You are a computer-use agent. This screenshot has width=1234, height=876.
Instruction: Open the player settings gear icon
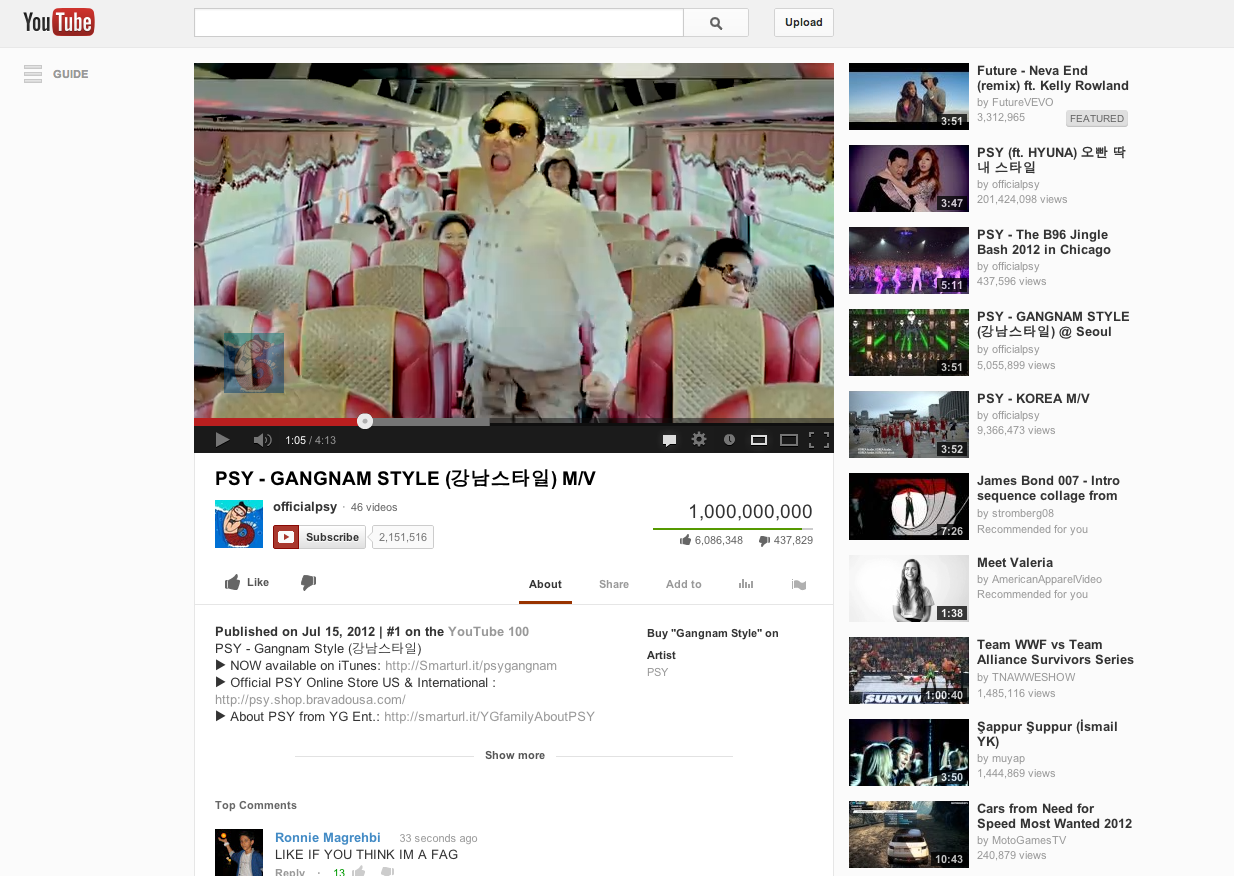point(699,440)
